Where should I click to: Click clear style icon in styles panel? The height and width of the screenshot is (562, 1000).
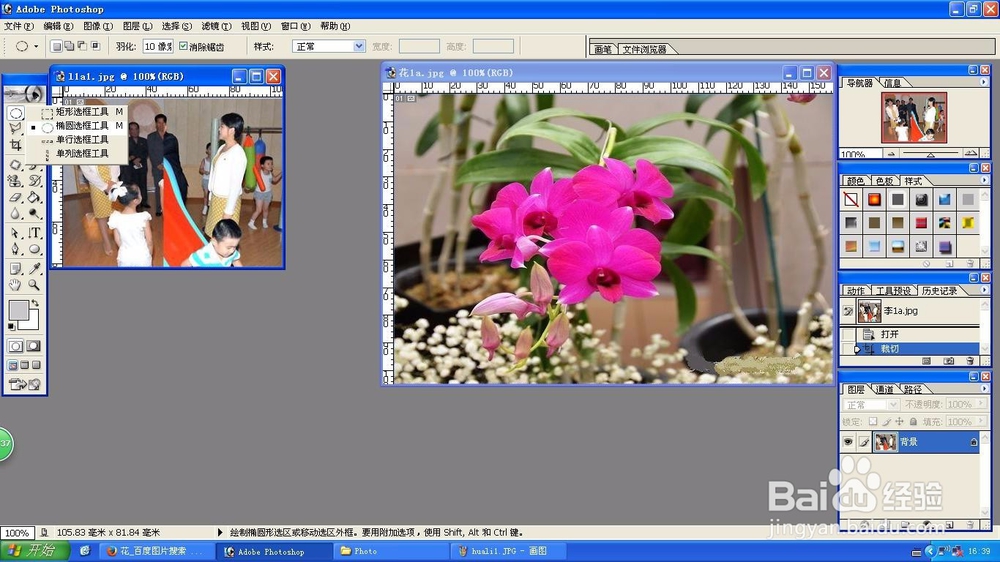point(926,263)
